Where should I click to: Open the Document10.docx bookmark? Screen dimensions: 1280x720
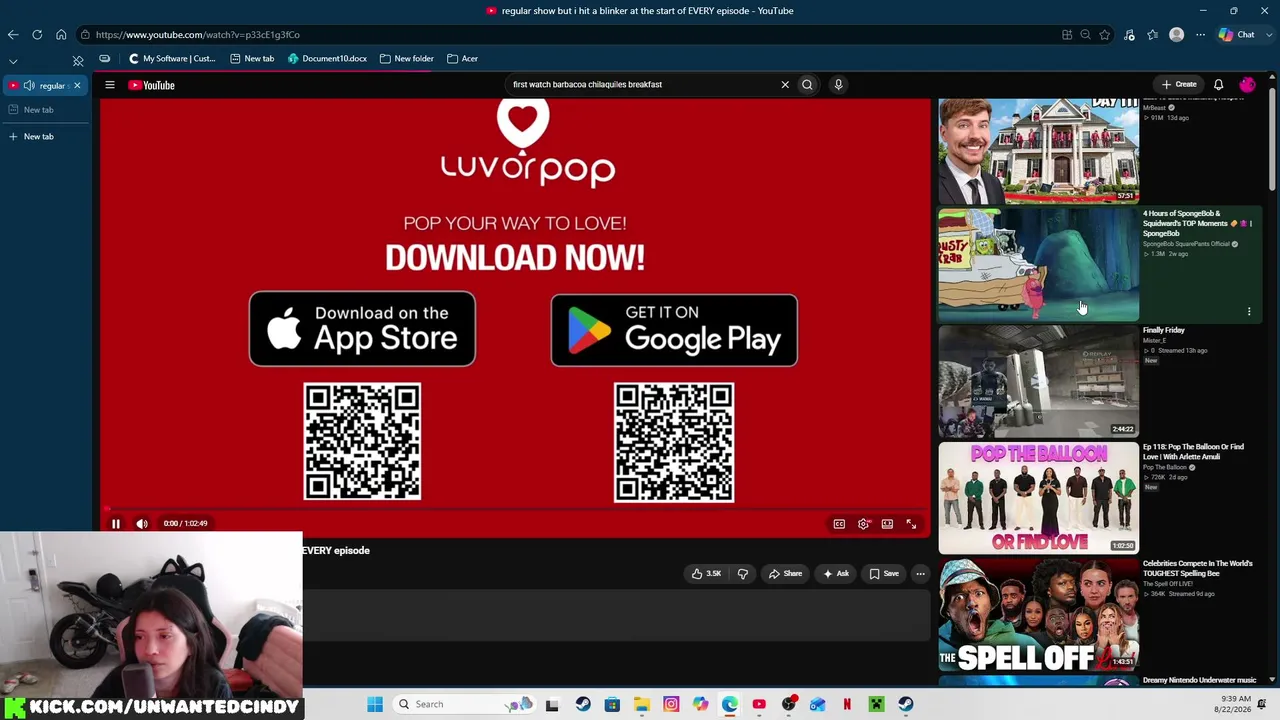(327, 59)
